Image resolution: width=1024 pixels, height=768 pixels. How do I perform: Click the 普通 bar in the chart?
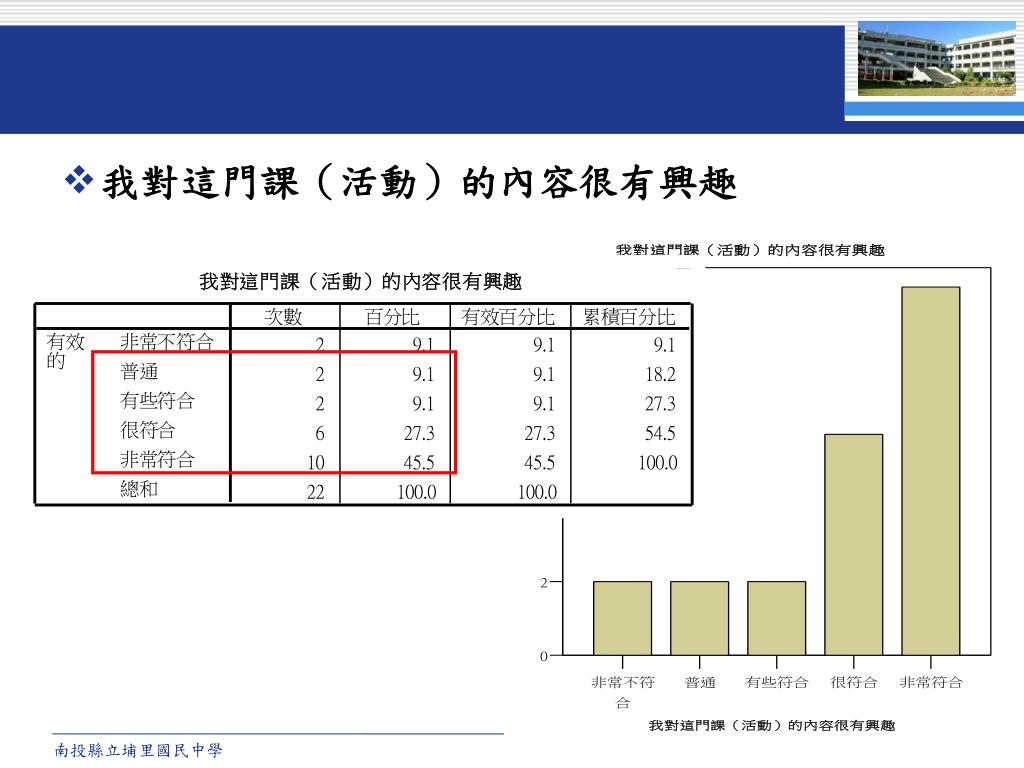coord(699,618)
